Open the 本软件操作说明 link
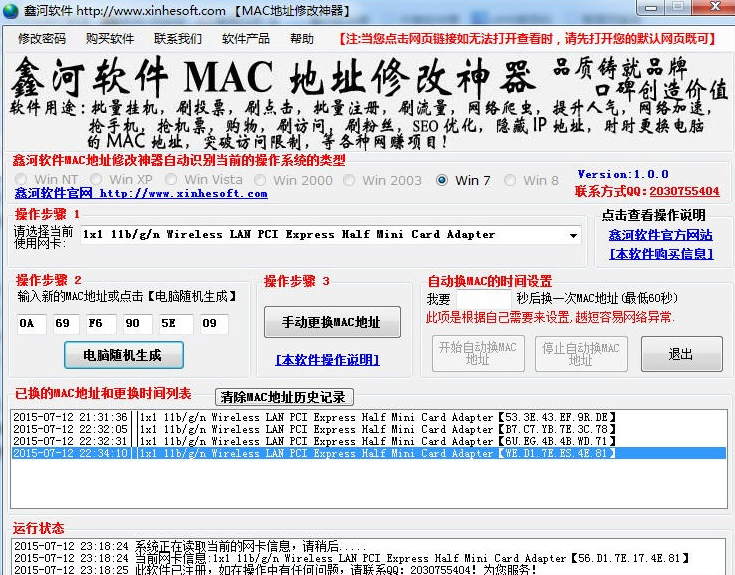735x575 pixels. [328, 360]
